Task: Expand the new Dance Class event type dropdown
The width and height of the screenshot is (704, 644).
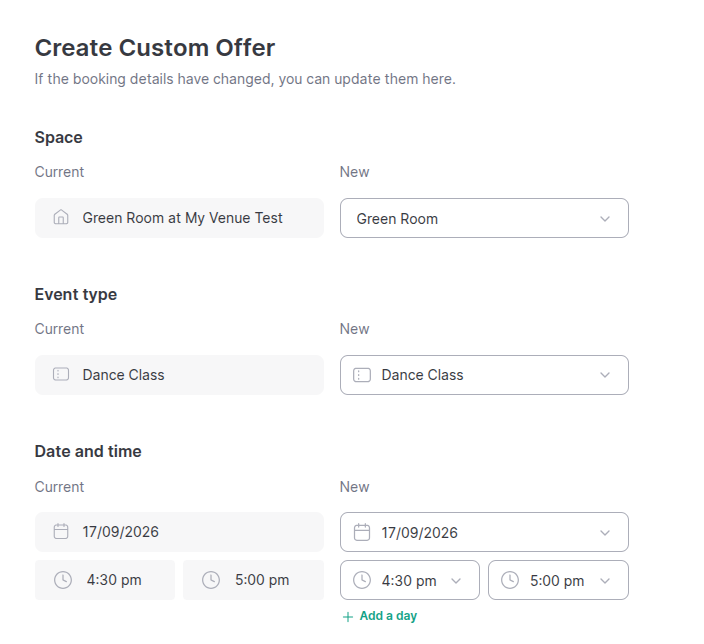Action: coord(484,375)
